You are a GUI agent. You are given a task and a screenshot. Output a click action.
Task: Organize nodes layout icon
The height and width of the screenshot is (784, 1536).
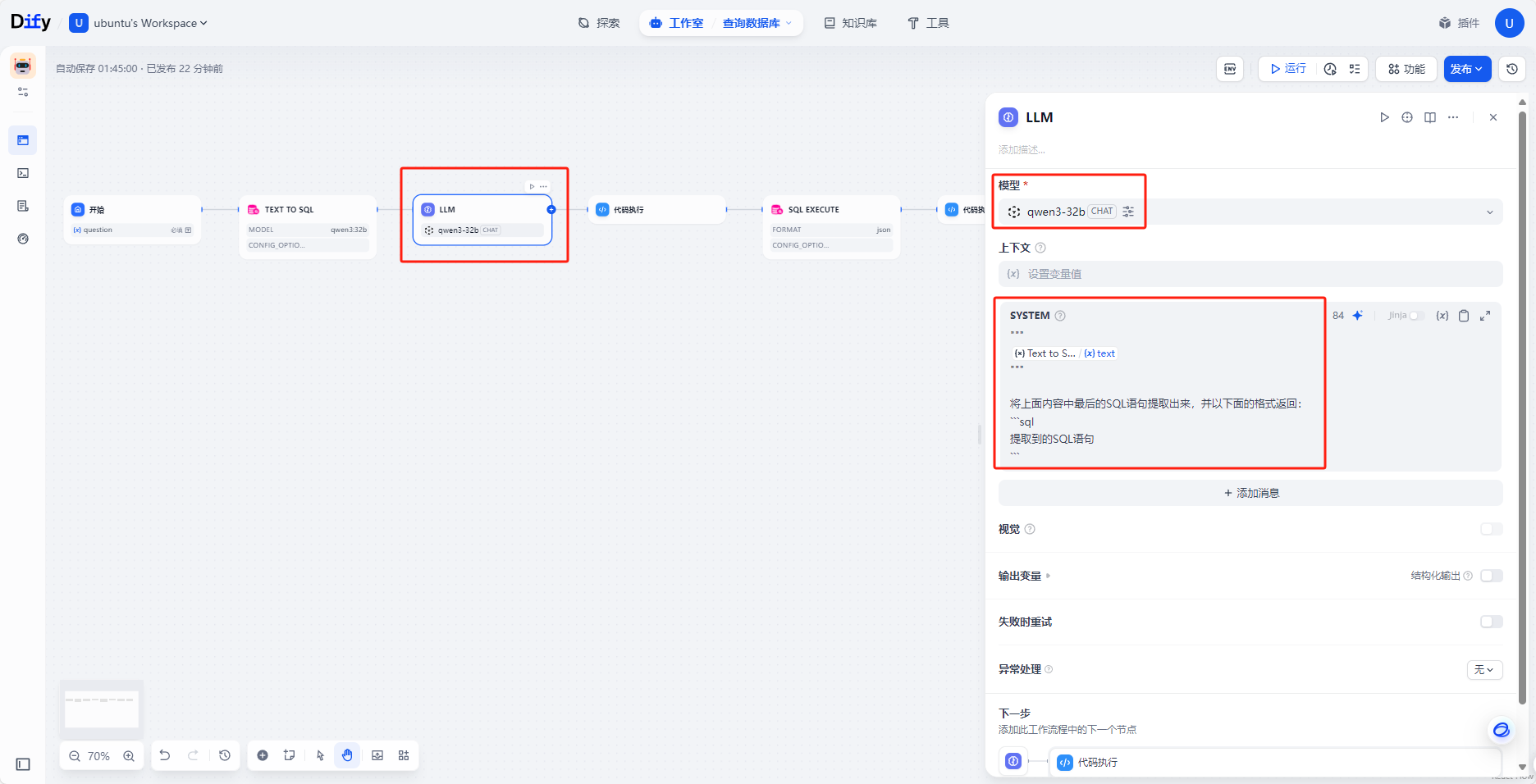coord(404,755)
